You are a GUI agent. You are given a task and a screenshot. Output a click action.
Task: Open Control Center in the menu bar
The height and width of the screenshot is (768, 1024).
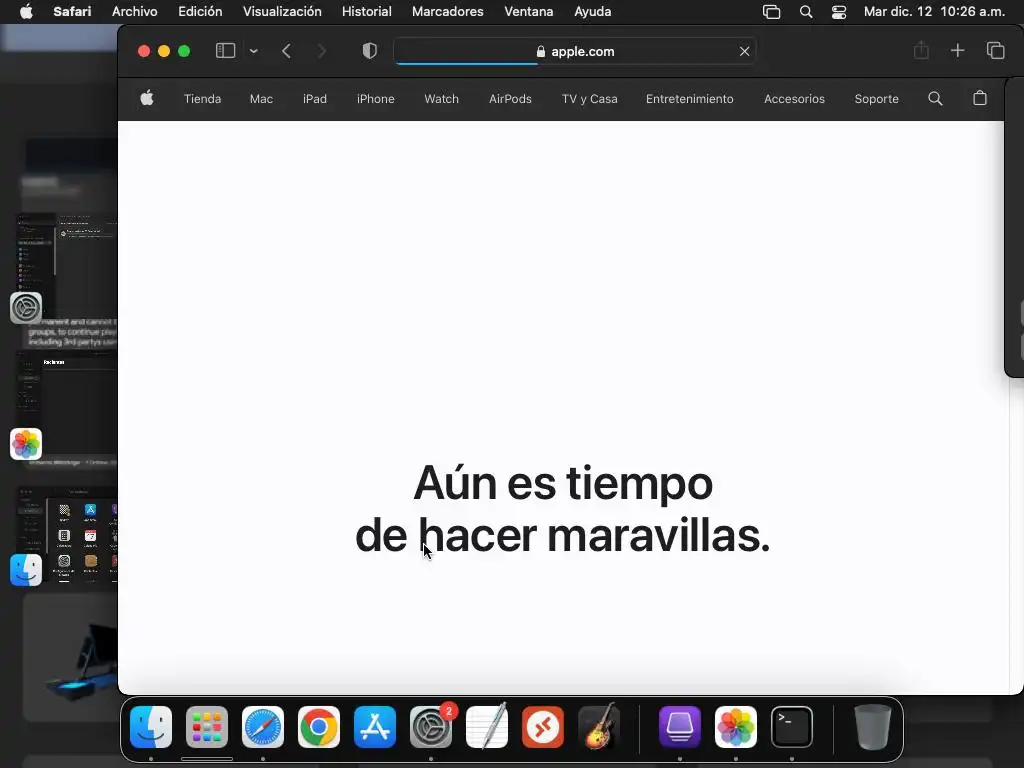[839, 12]
